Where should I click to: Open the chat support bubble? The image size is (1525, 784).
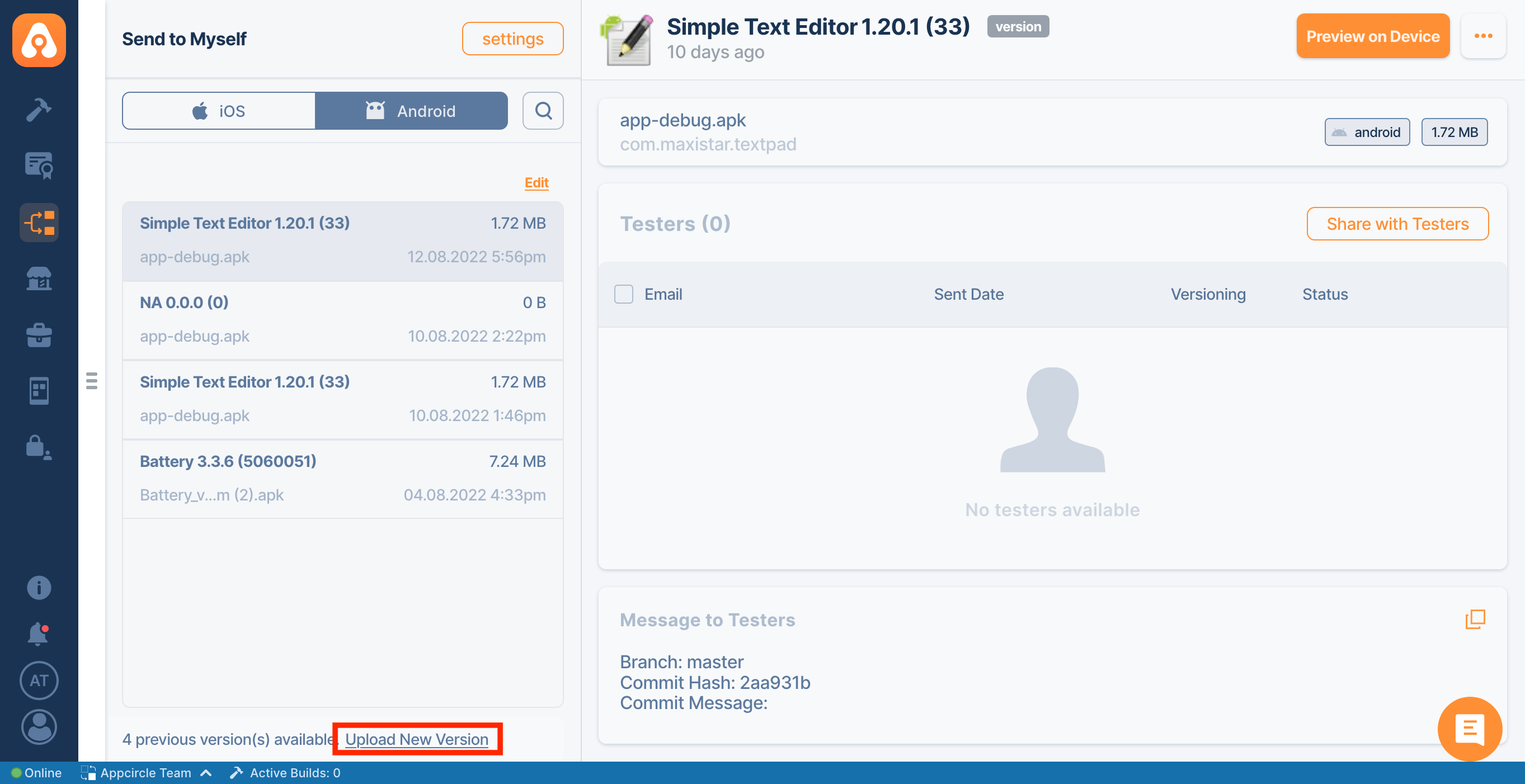[x=1470, y=729]
